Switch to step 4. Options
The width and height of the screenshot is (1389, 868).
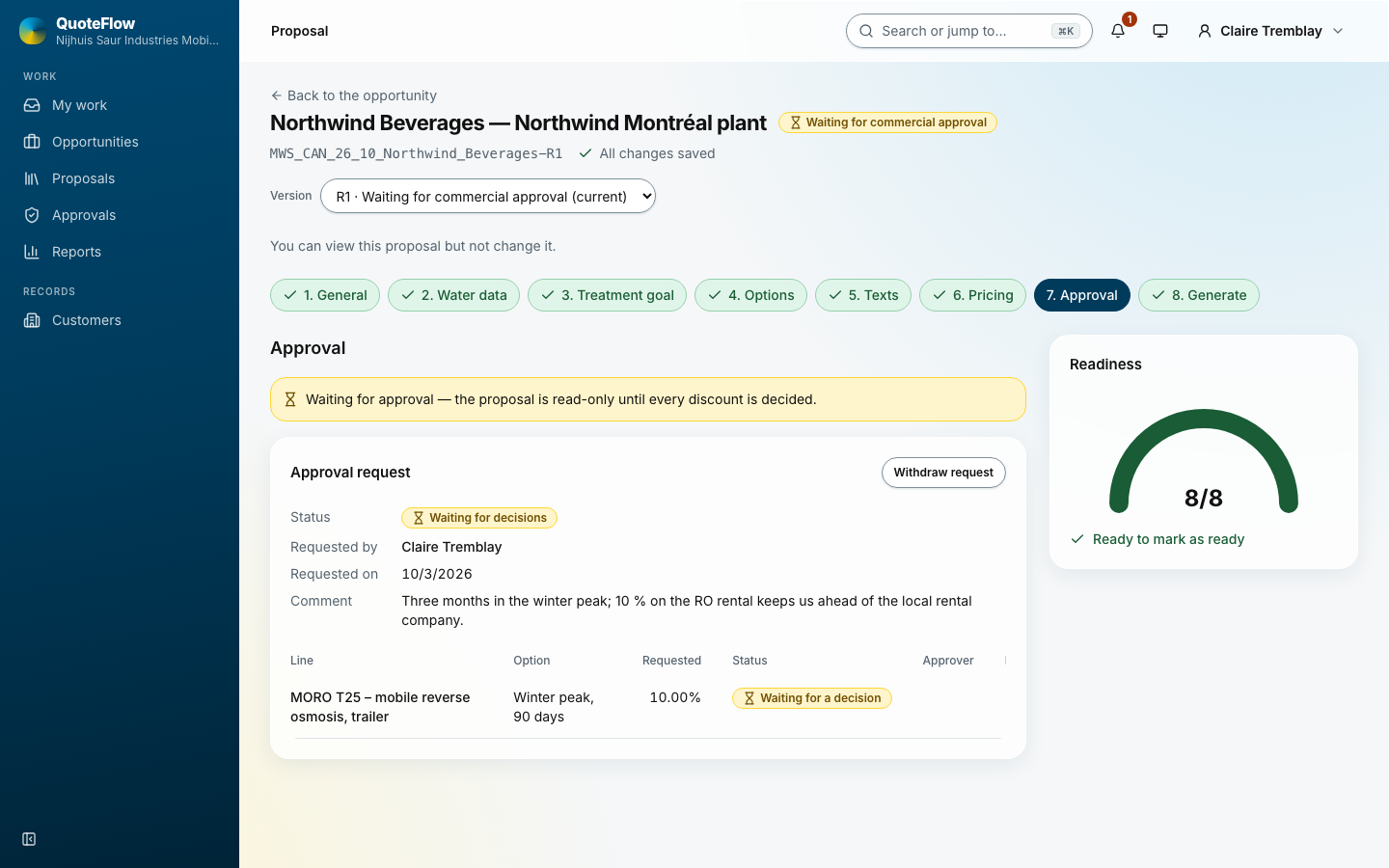[x=750, y=295]
